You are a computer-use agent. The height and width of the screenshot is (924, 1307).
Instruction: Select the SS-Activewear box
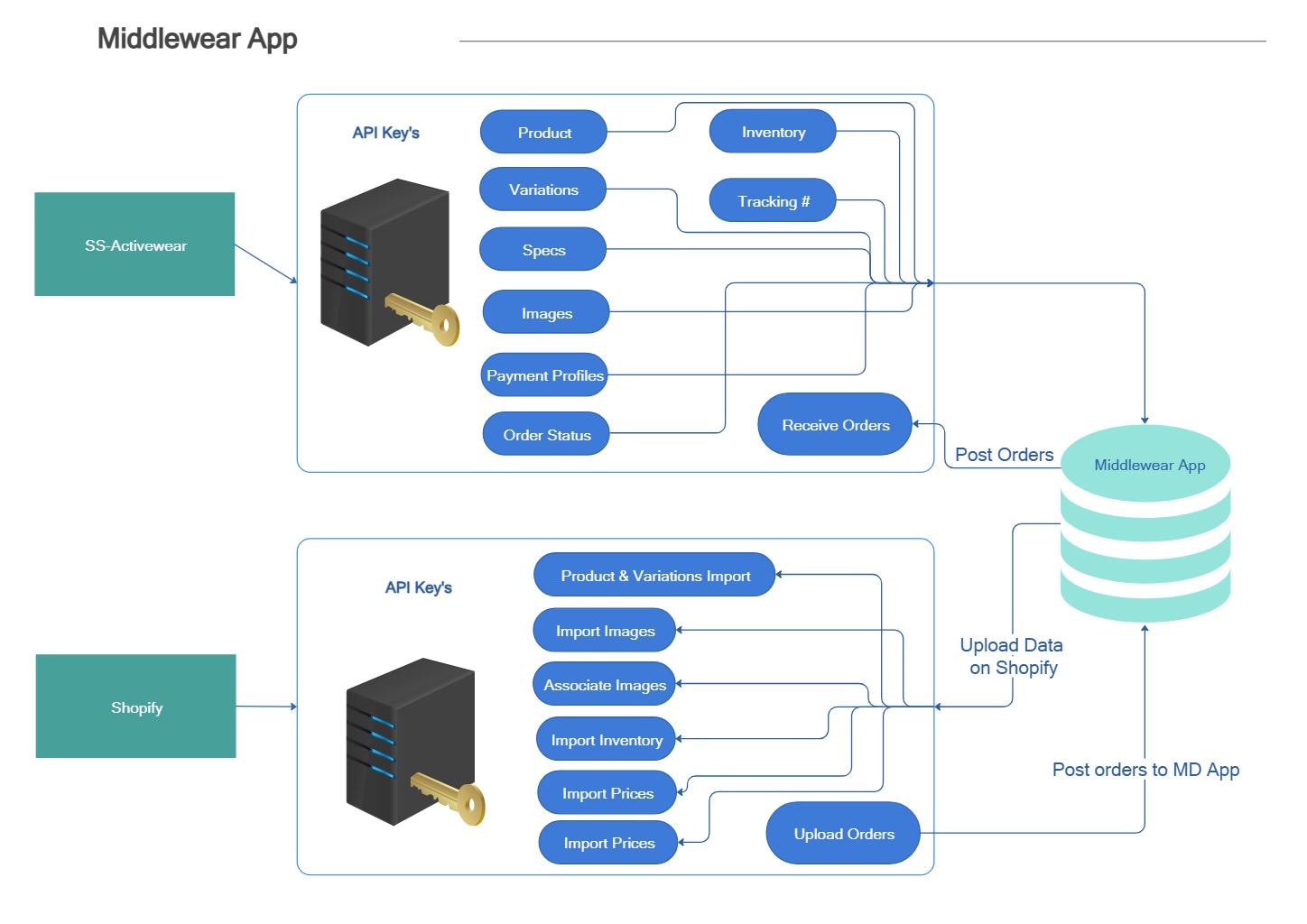(134, 244)
